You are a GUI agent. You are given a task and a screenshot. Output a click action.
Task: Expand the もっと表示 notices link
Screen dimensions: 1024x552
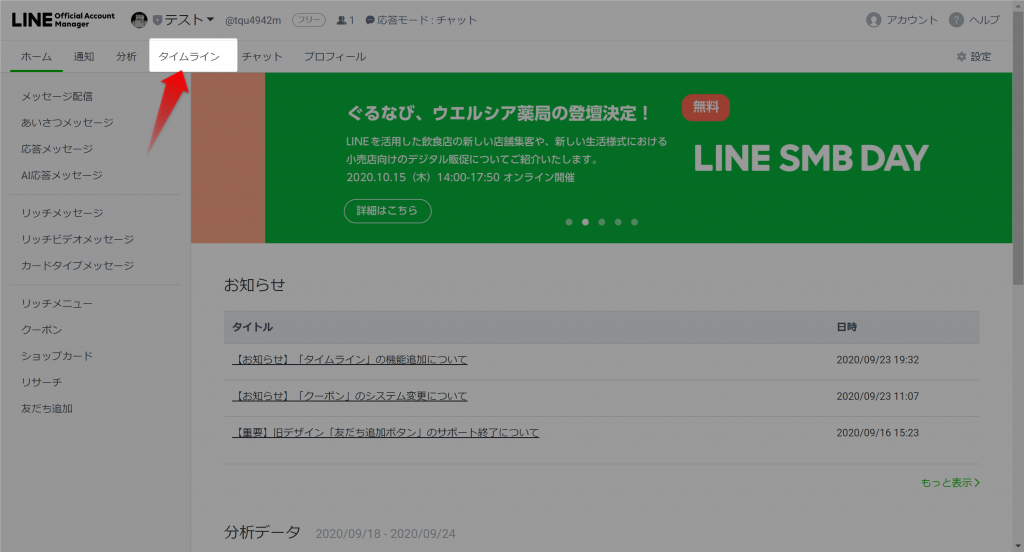click(949, 483)
